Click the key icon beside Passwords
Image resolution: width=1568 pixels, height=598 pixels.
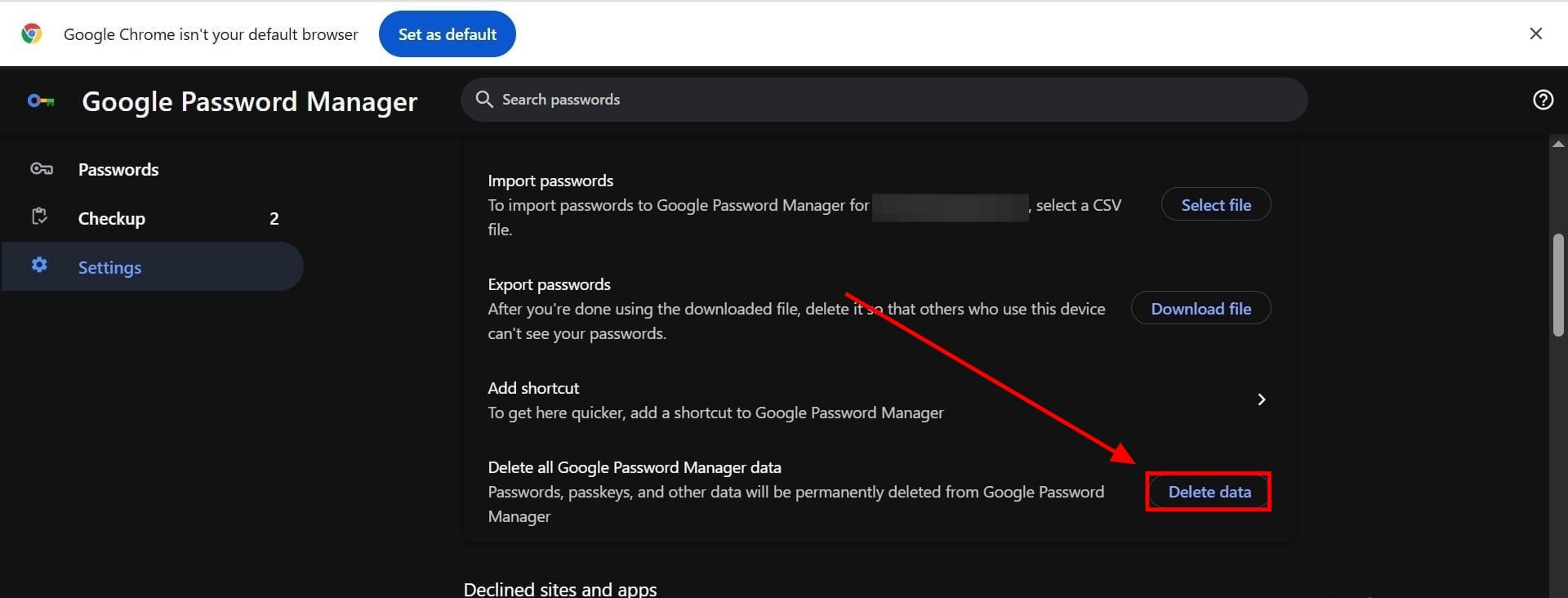41,169
